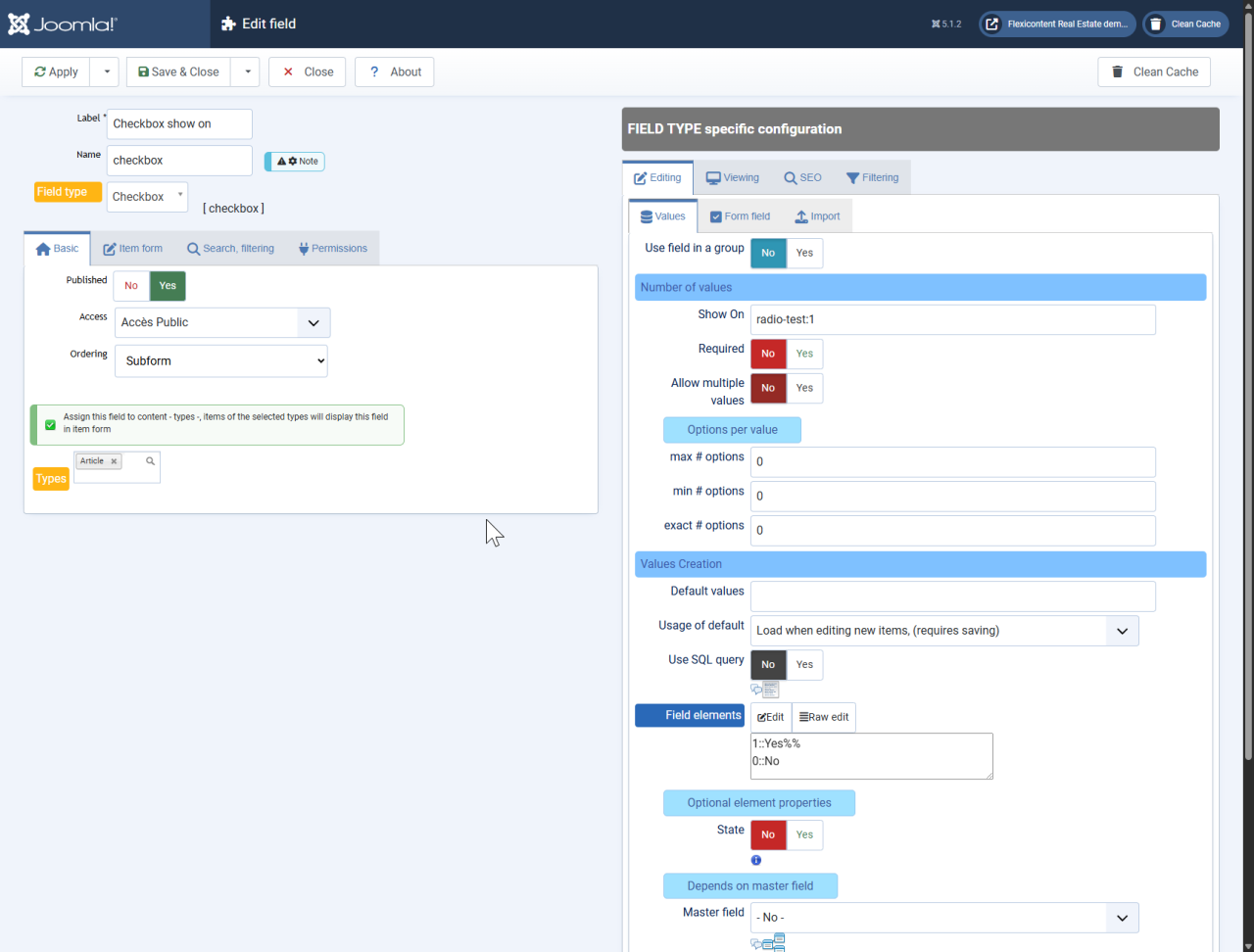
Task: Open the Ordering dropdown
Action: [x=221, y=360]
